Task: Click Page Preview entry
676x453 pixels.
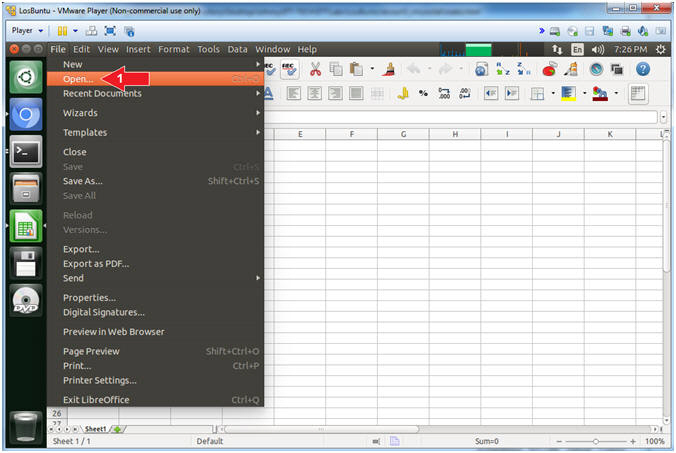Action: (156, 351)
